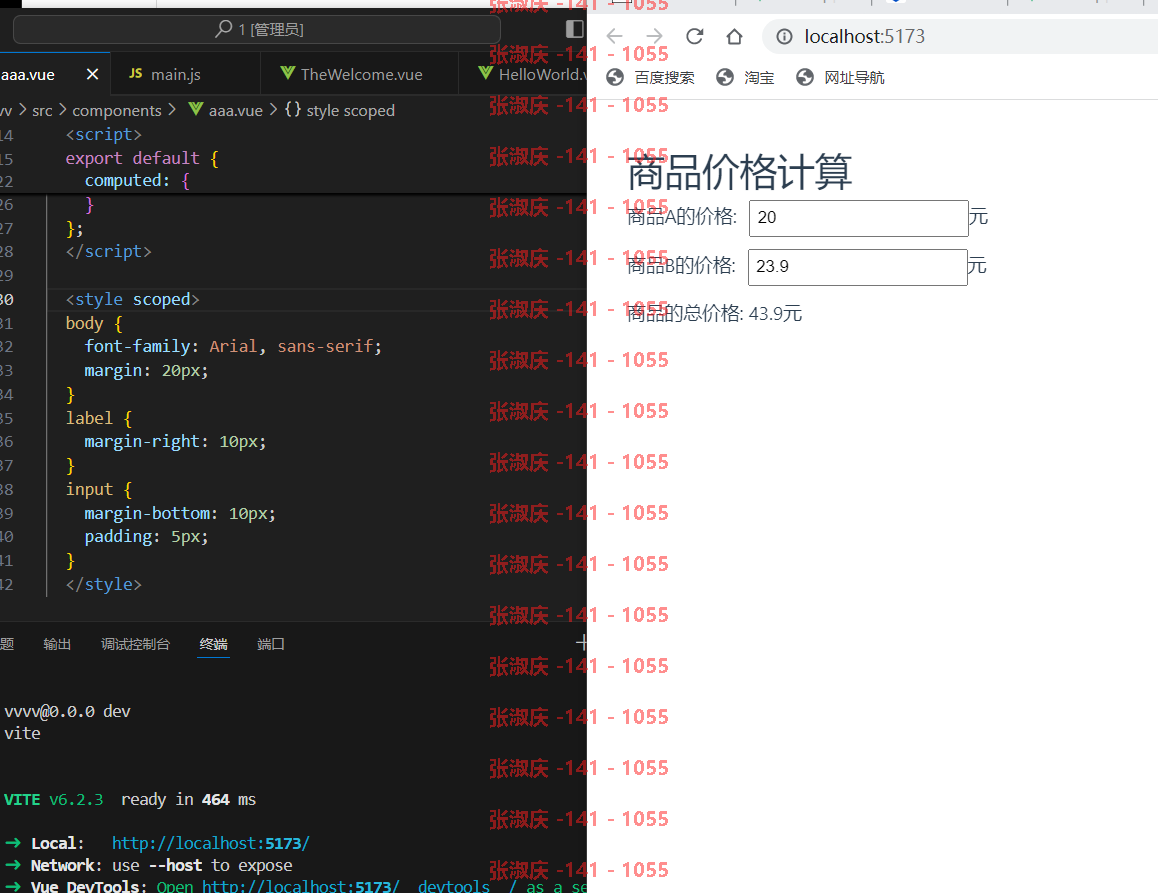1158x893 pixels.
Task: Click the site info icon in address bar
Action: [x=784, y=36]
